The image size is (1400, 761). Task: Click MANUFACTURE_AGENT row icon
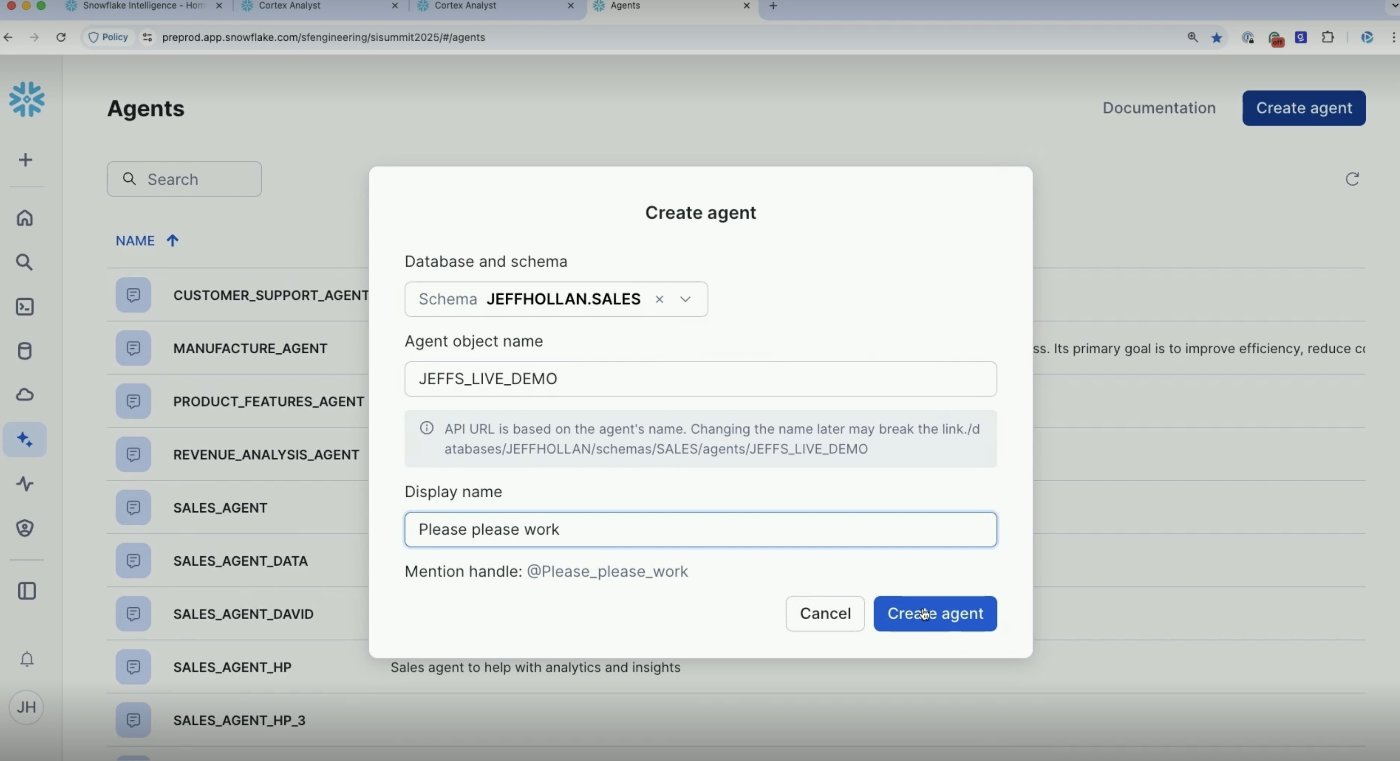133,348
